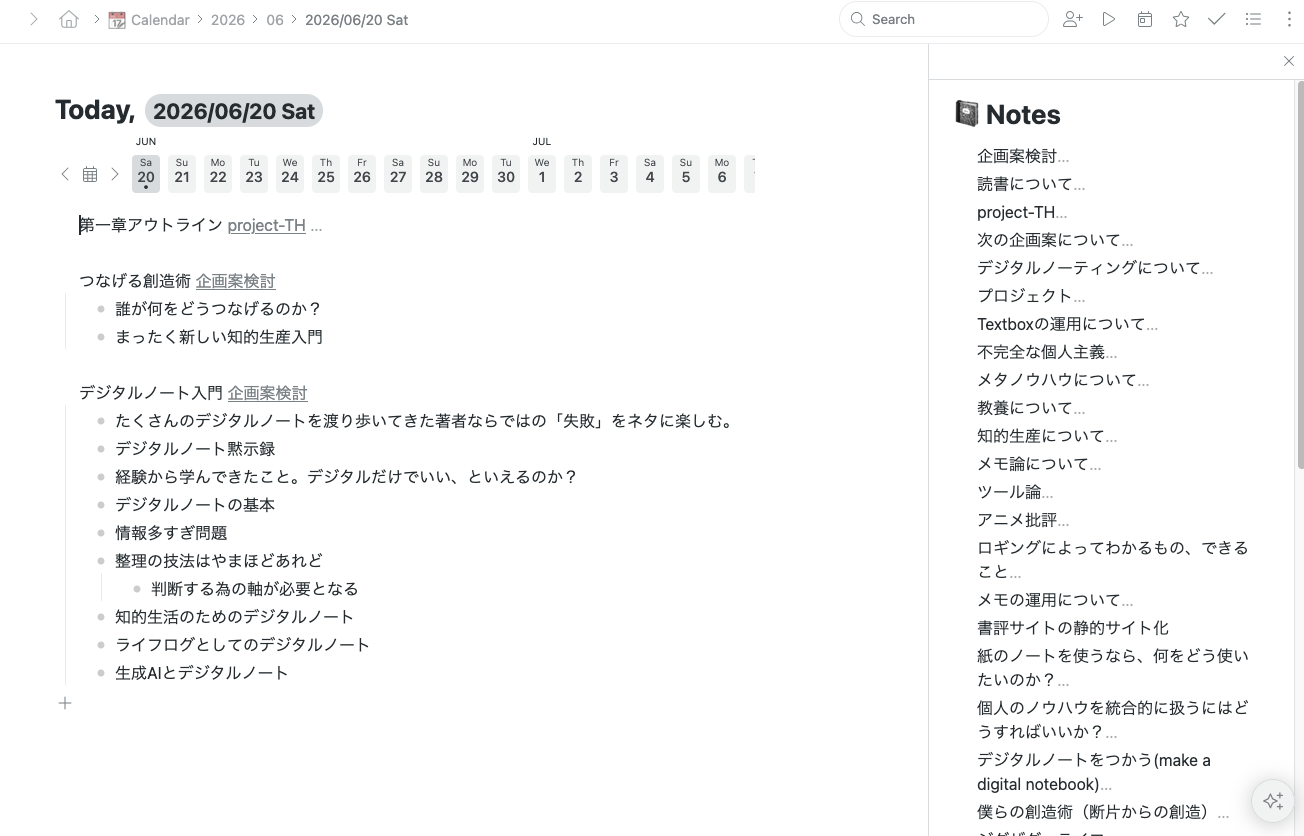1304x836 pixels.
Task: Click bullet of 誰が何をどうつなげるのか？
Action: 101,309
